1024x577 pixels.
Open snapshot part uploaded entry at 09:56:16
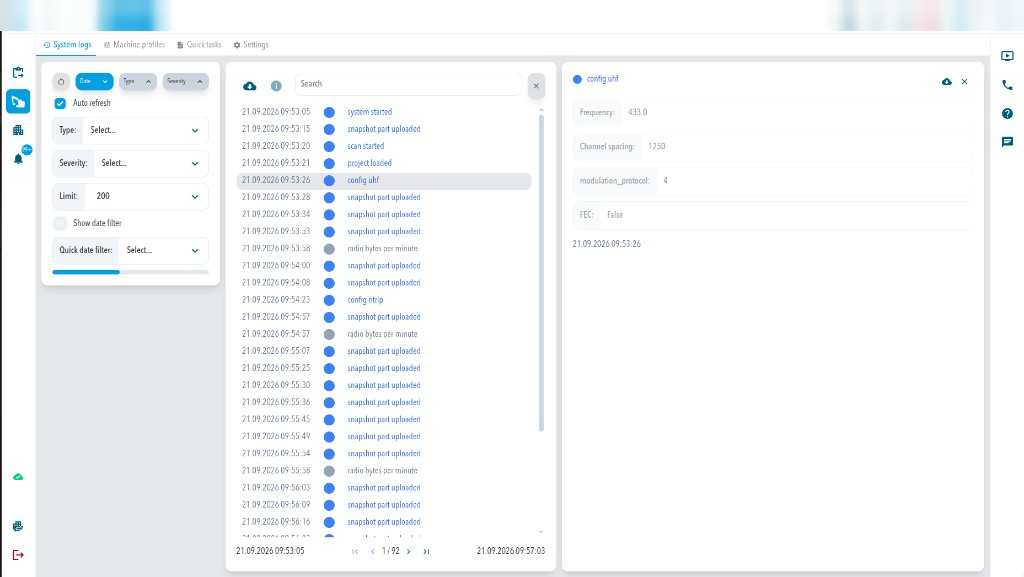tap(384, 522)
